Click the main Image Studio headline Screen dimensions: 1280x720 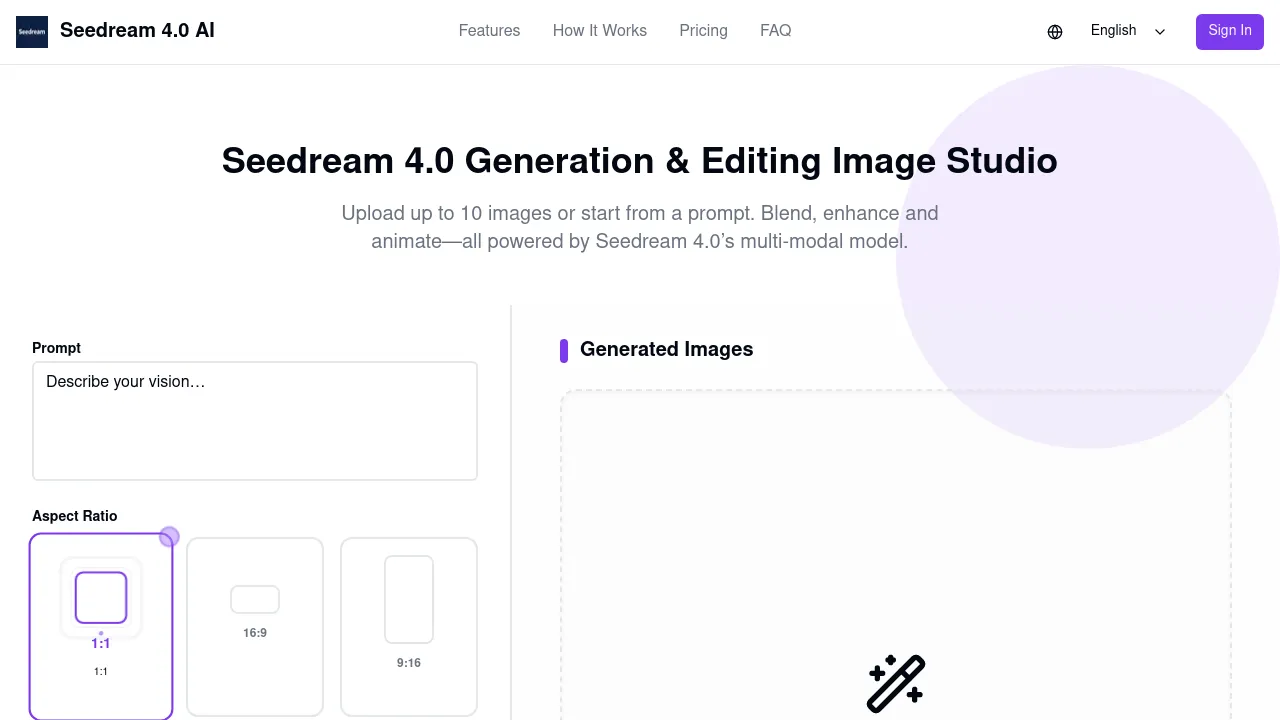click(640, 160)
